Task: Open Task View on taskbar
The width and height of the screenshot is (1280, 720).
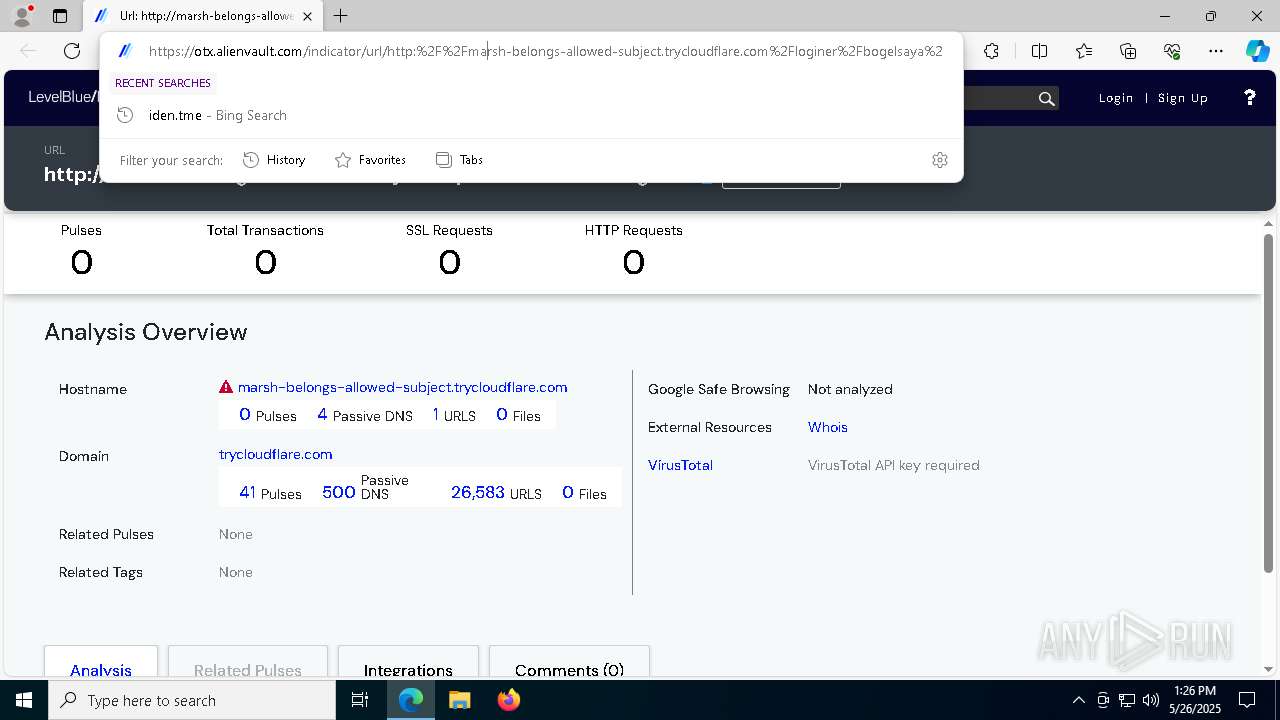Action: tap(360, 700)
